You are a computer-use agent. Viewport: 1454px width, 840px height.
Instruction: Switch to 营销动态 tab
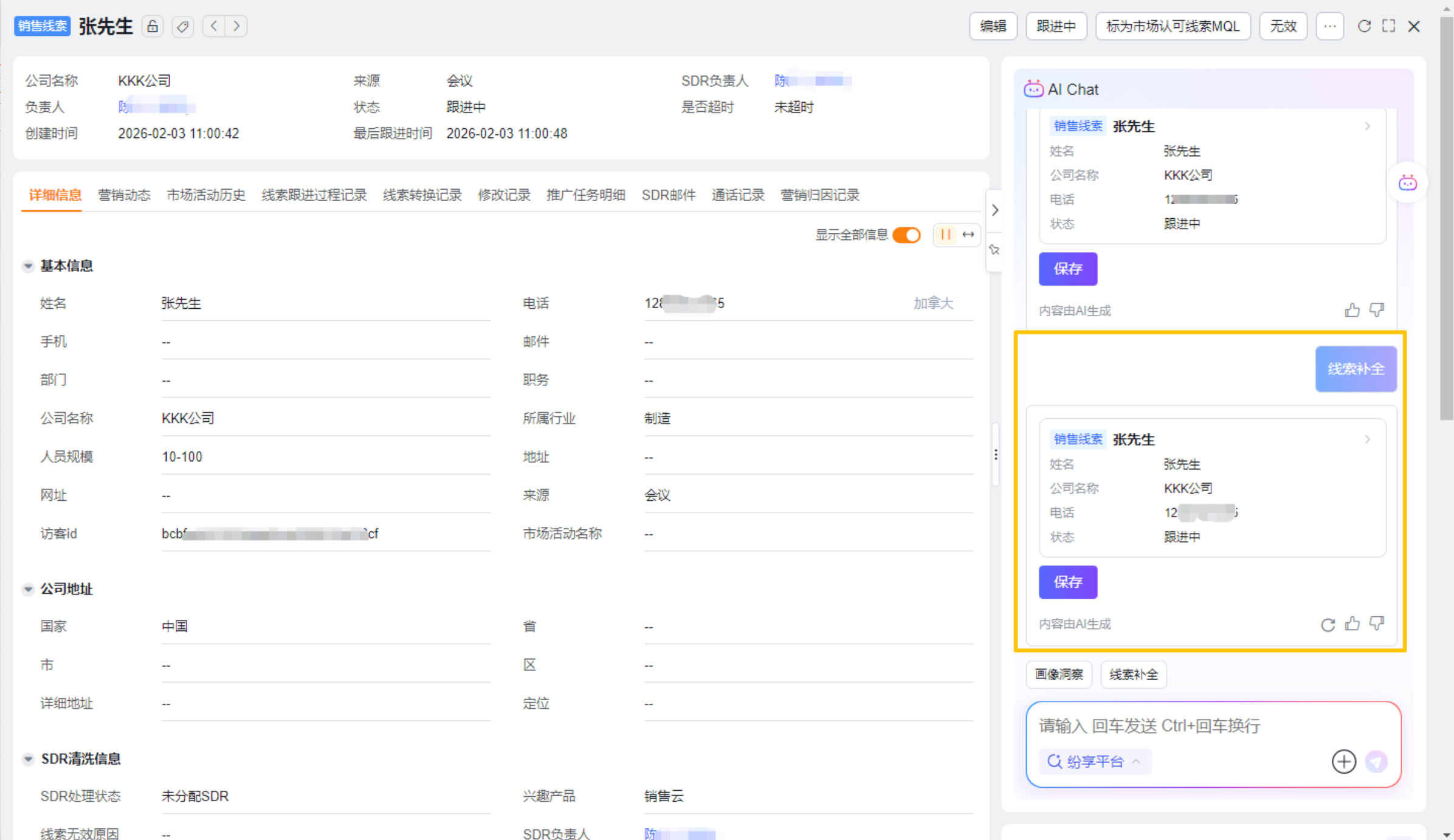click(x=124, y=195)
